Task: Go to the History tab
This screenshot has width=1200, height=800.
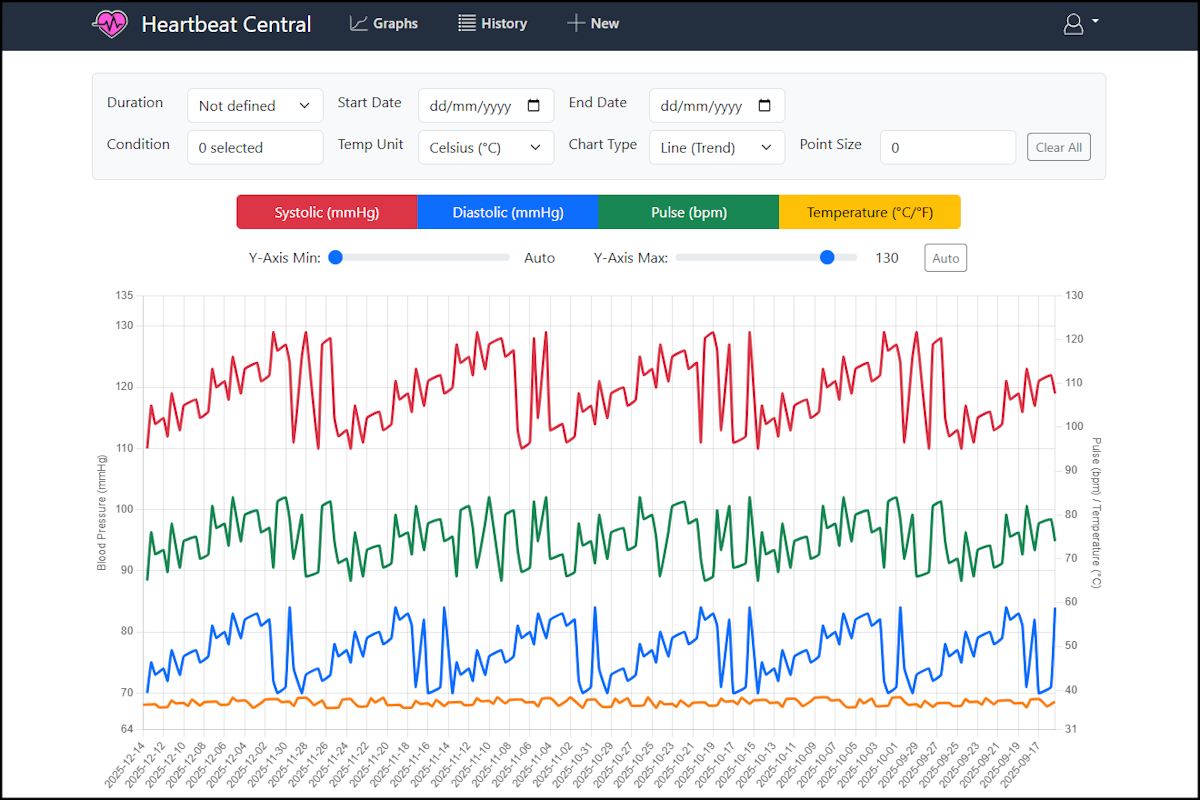Action: pos(492,22)
